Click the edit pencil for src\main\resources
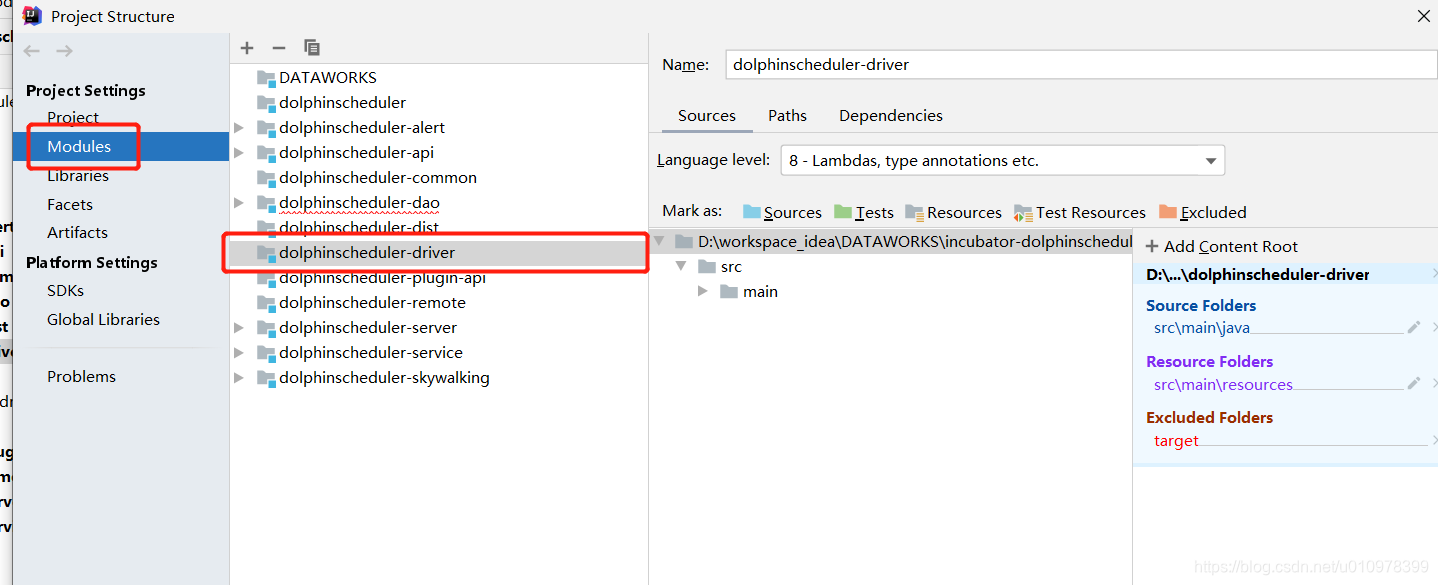Viewport: 1438px width, 585px height. click(1414, 383)
